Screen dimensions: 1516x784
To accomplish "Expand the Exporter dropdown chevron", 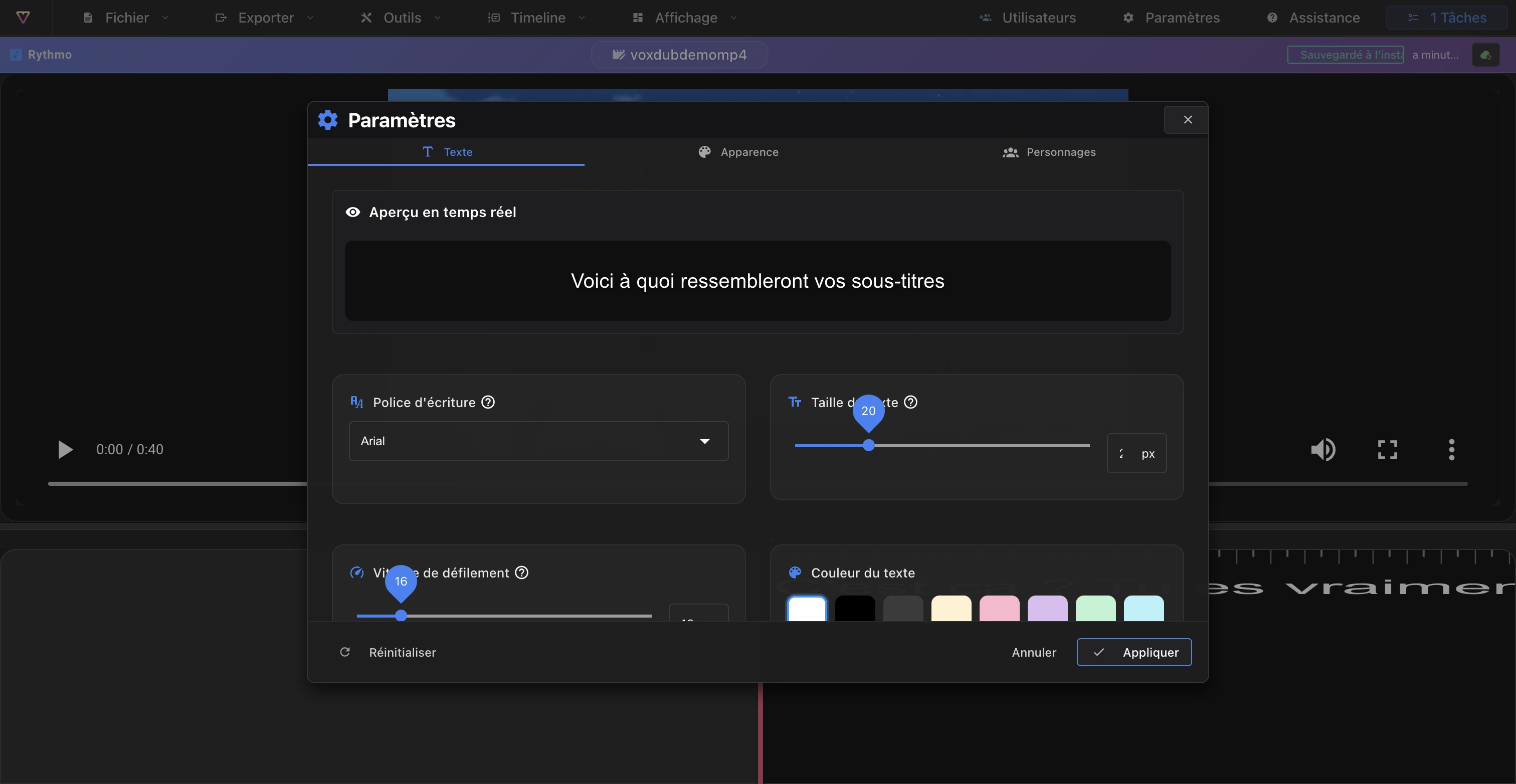I will (x=310, y=18).
